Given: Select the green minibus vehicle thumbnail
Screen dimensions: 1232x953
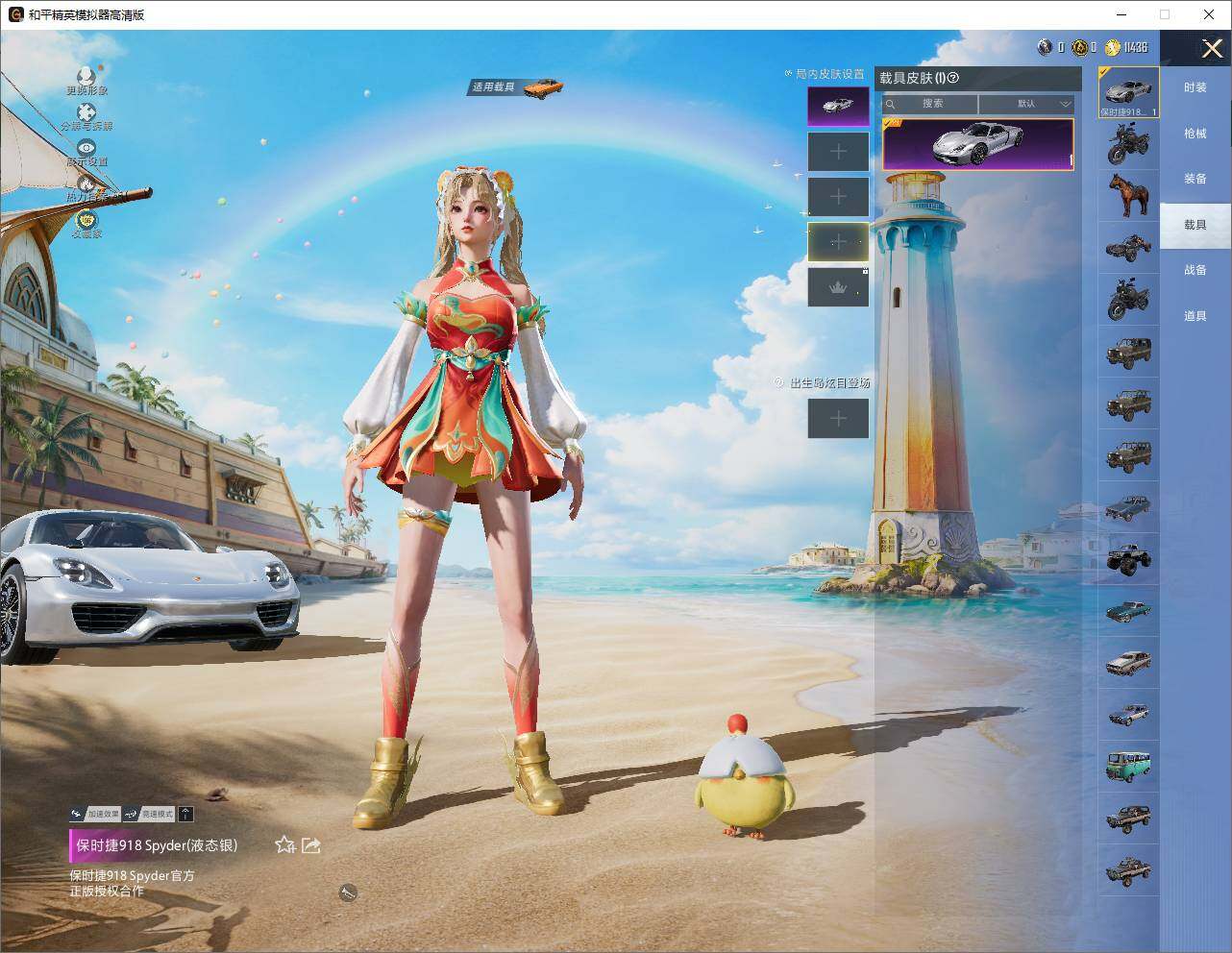Looking at the screenshot, I should click(1128, 767).
